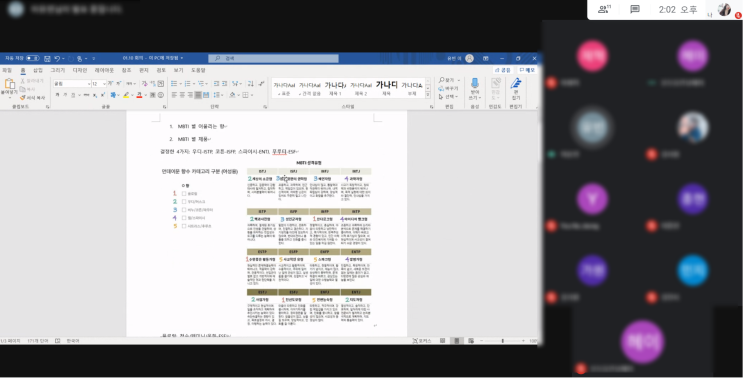Image resolution: width=743 pixels, height=379 pixels.
Task: Click the bullet list icon
Action: pos(174,83)
